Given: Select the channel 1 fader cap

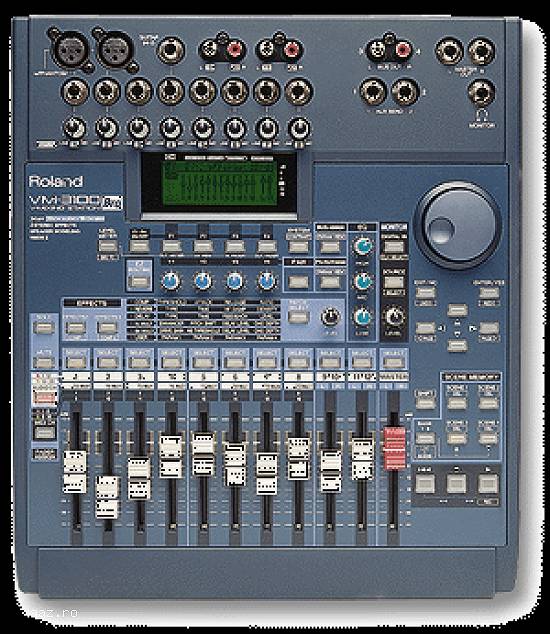Looking at the screenshot, I should pyautogui.click(x=75, y=472).
